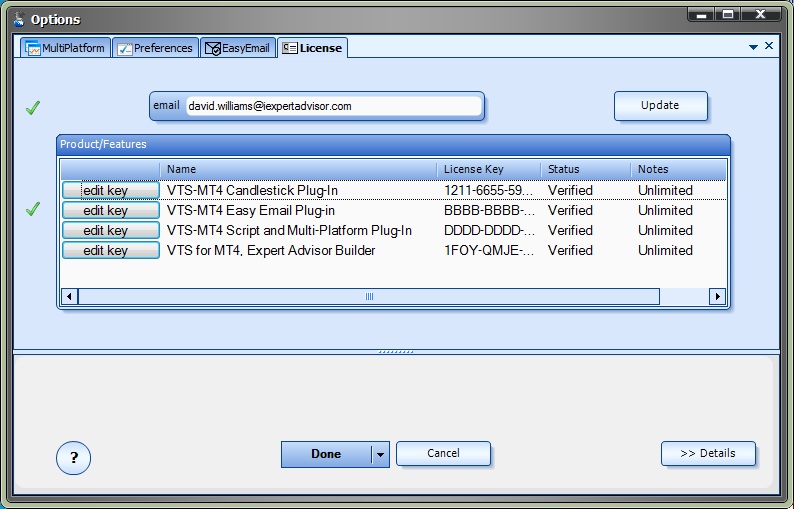Edit key for VTS-MT4 Easy Email Plug-in

click(111, 210)
